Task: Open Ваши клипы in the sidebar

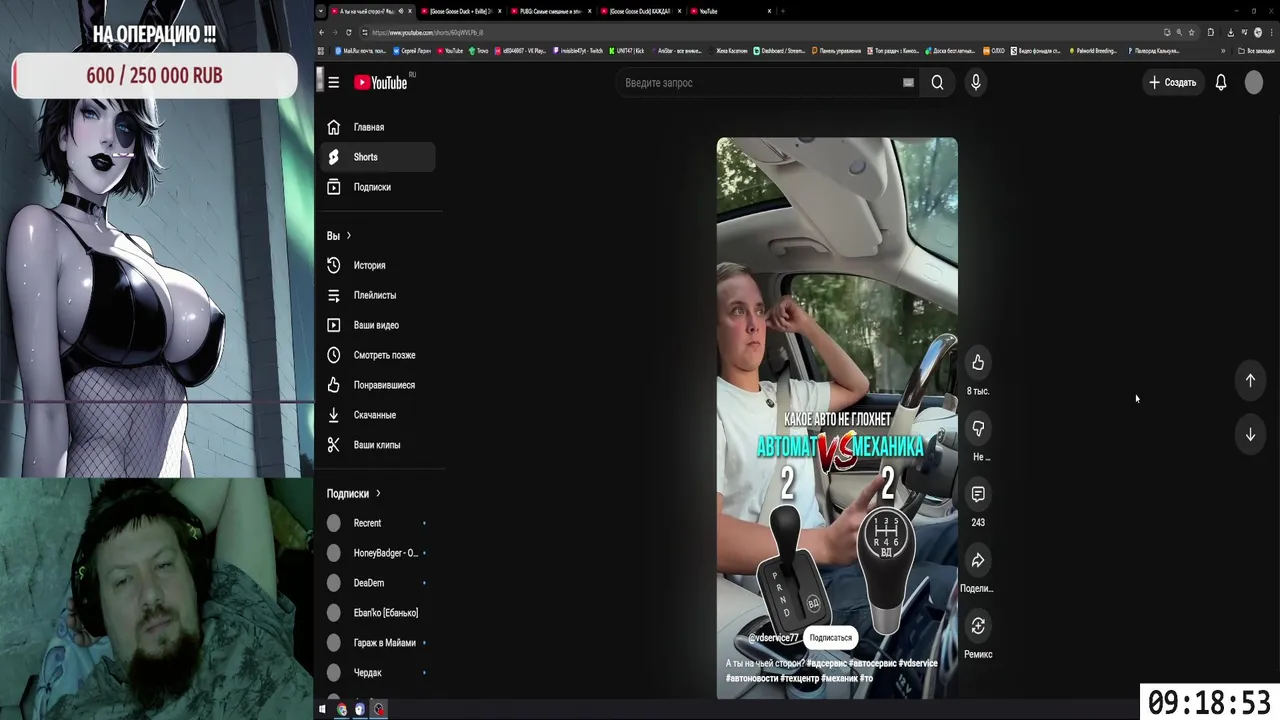Action: (x=377, y=445)
